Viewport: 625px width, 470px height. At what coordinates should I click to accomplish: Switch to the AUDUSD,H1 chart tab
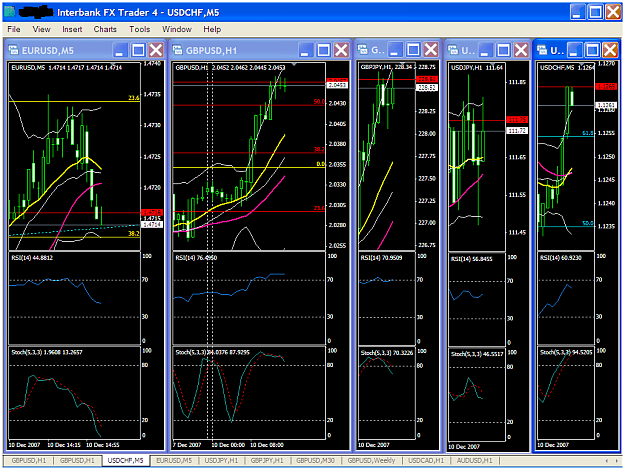(474, 460)
